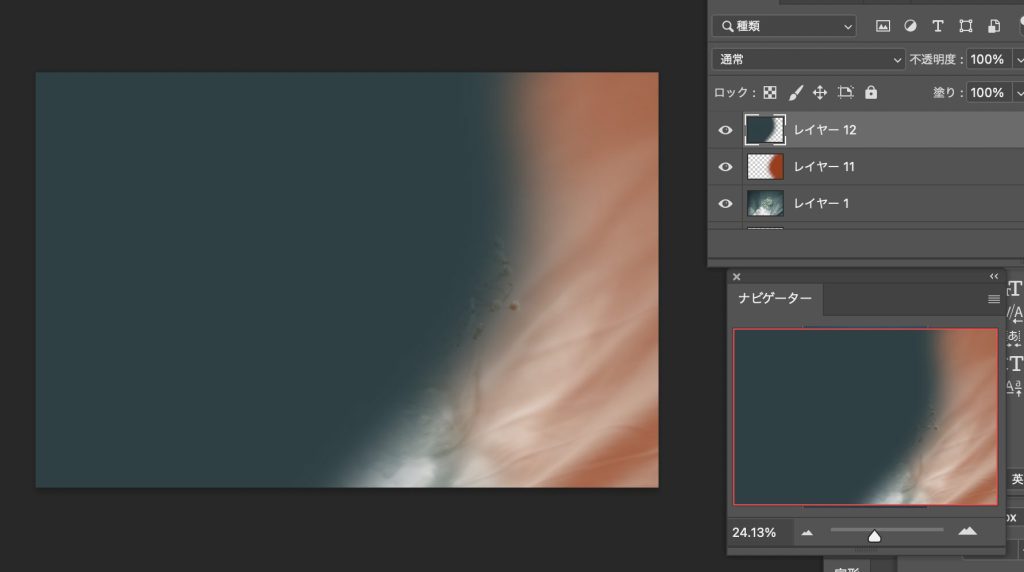Expand the 不透明度 opacity dropdown arrow

click(1019, 59)
